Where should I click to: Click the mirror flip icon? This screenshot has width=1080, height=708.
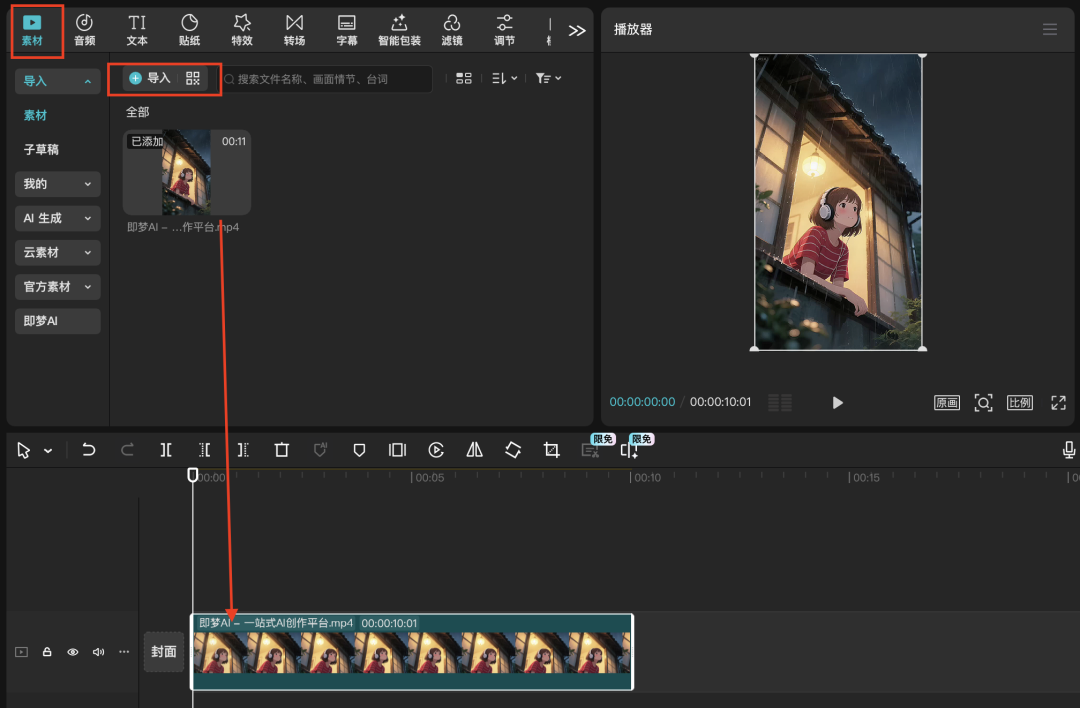(x=475, y=451)
